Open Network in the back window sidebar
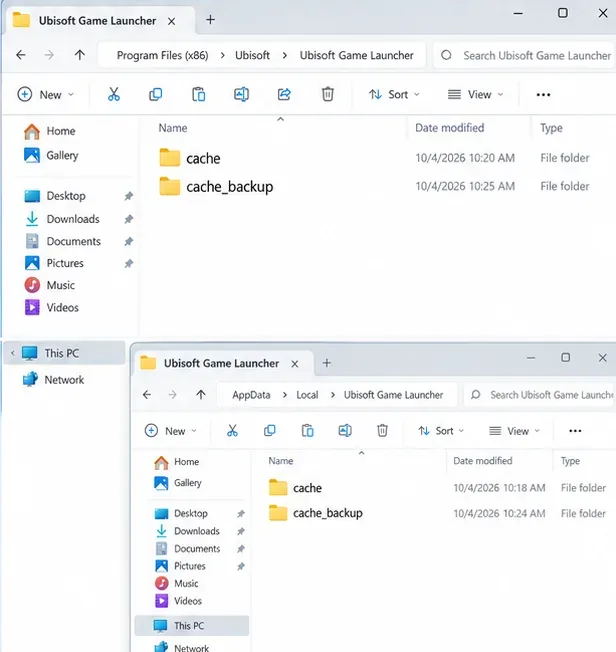Screen dimensions: 616x652 64,380
